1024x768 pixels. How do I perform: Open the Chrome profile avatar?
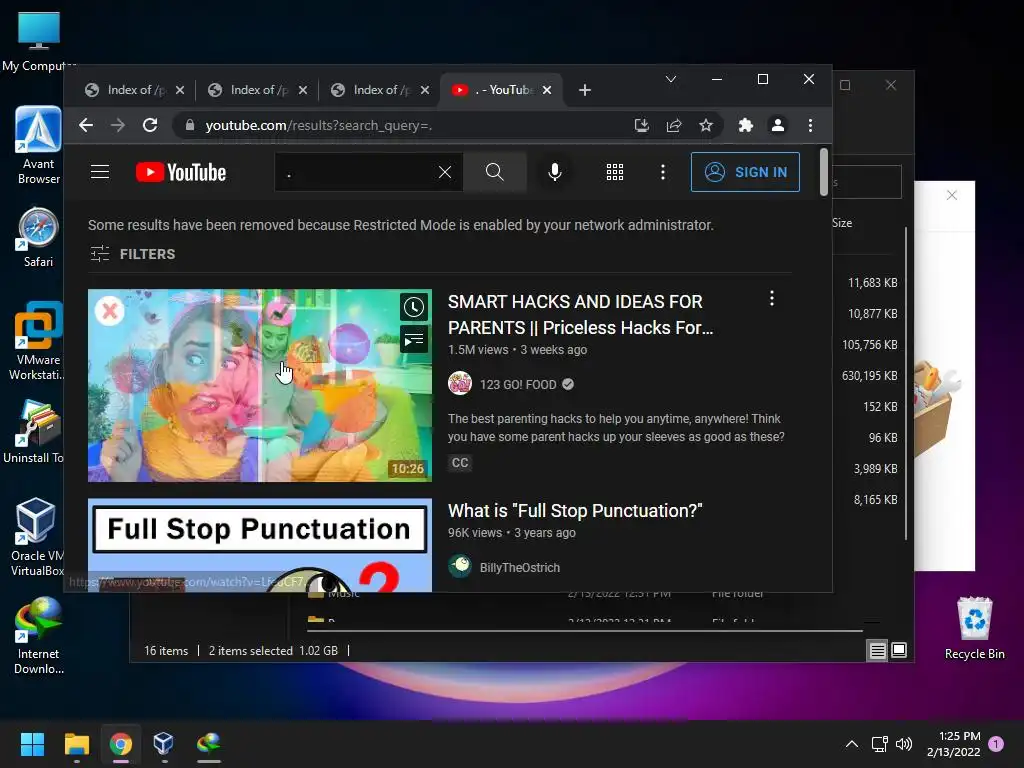tap(778, 125)
